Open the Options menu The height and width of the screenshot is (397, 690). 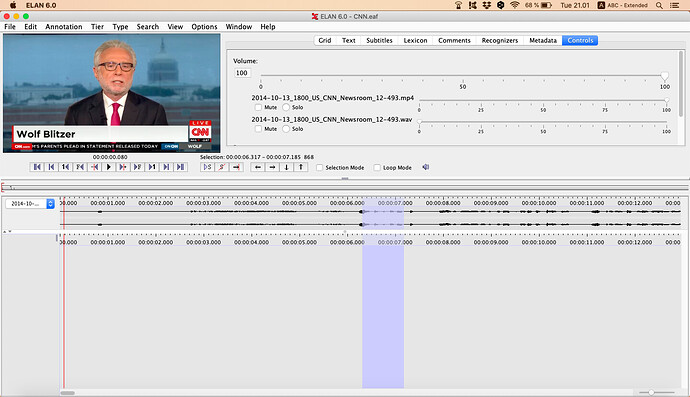coord(204,27)
